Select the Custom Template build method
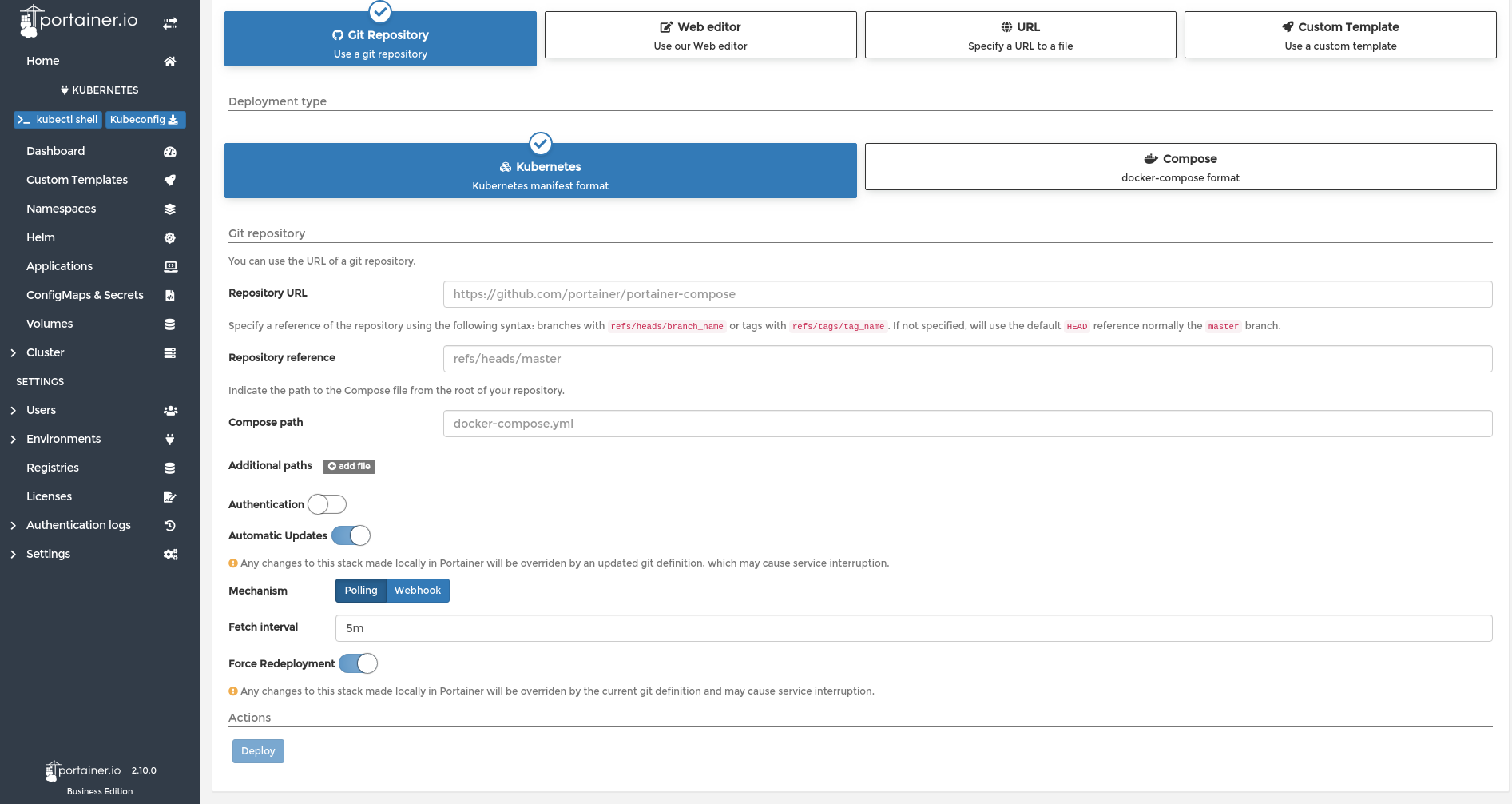The width and height of the screenshot is (1512, 804). tap(1340, 34)
